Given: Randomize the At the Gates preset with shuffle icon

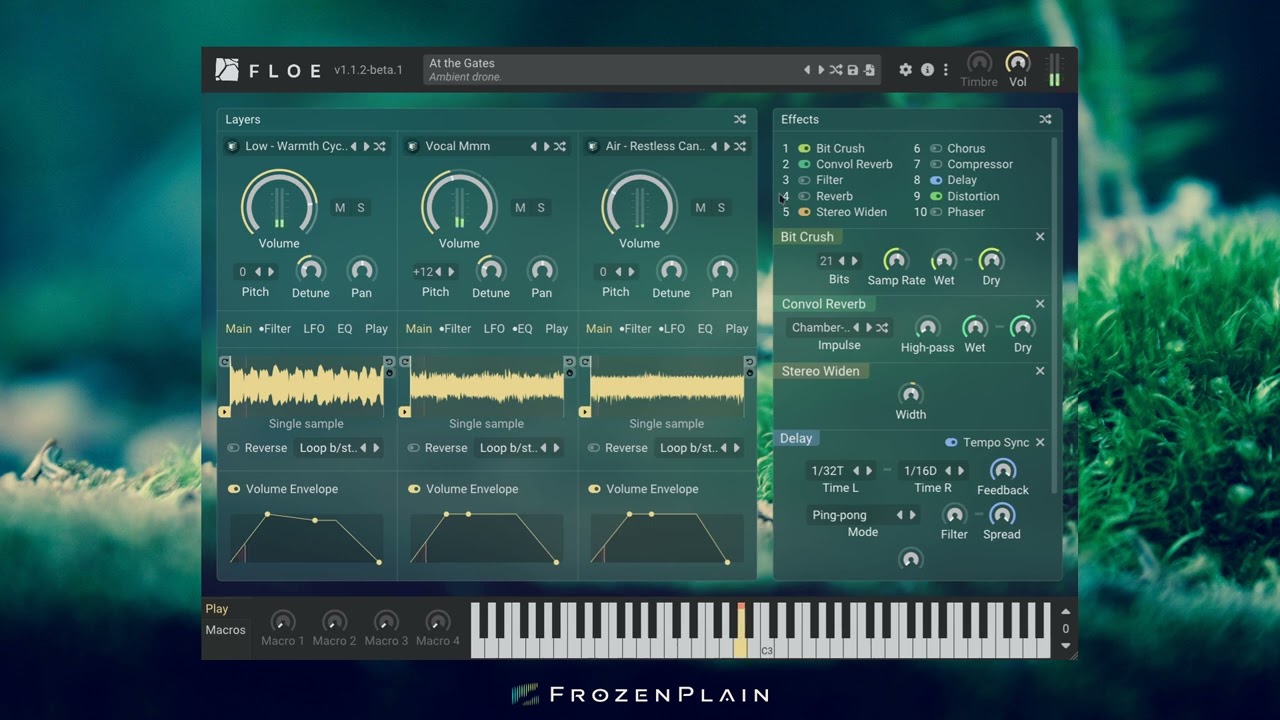Looking at the screenshot, I should click(836, 70).
